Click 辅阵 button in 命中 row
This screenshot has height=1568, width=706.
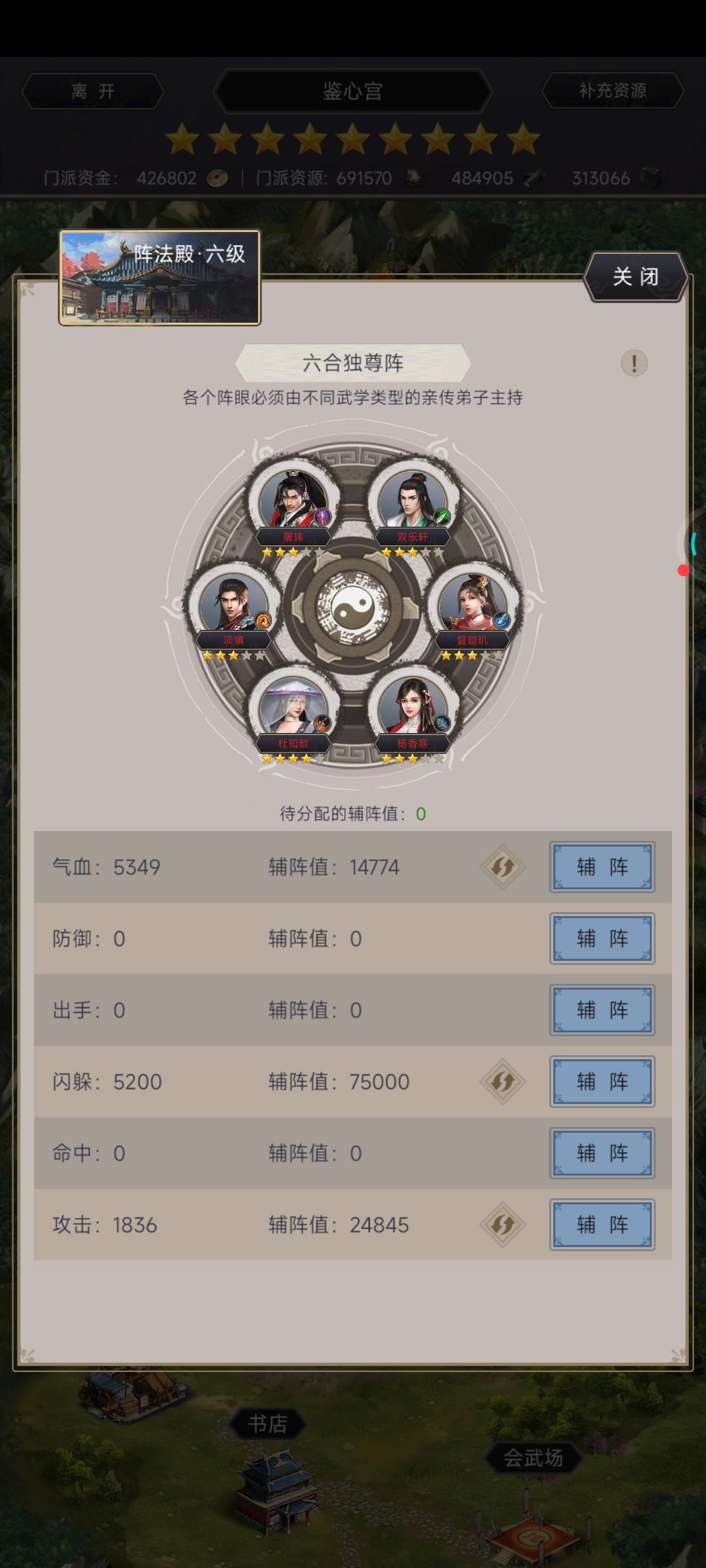pos(602,1153)
